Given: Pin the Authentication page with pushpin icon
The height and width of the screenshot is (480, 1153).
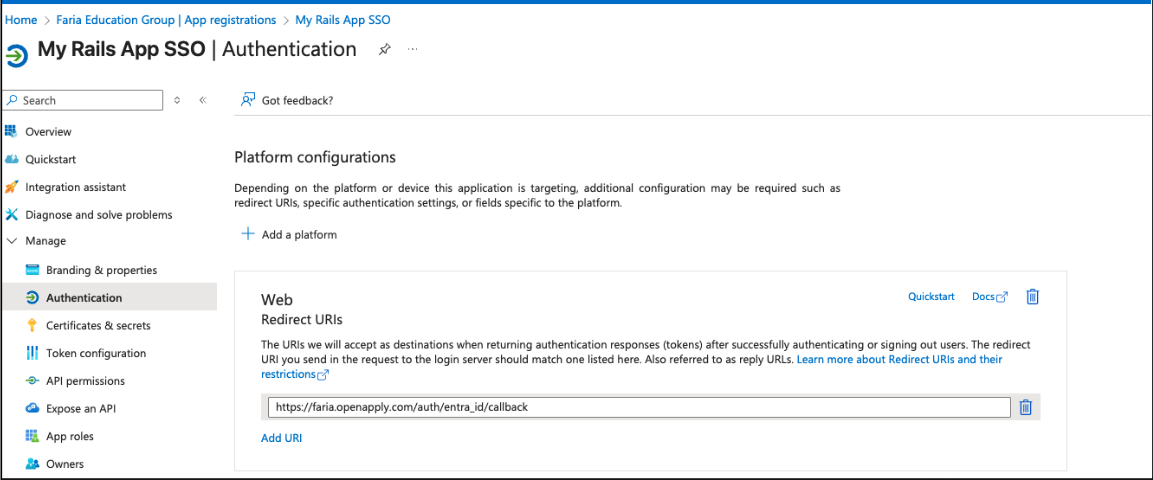Looking at the screenshot, I should pos(385,50).
